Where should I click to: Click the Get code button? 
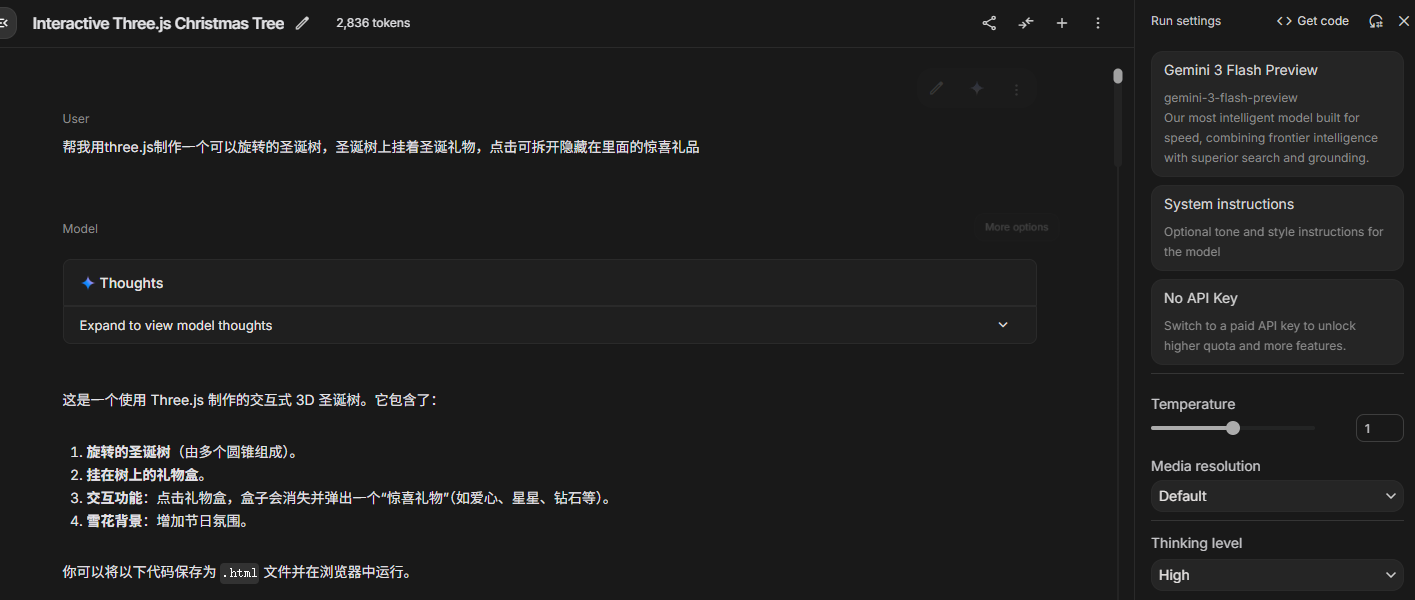point(1313,21)
